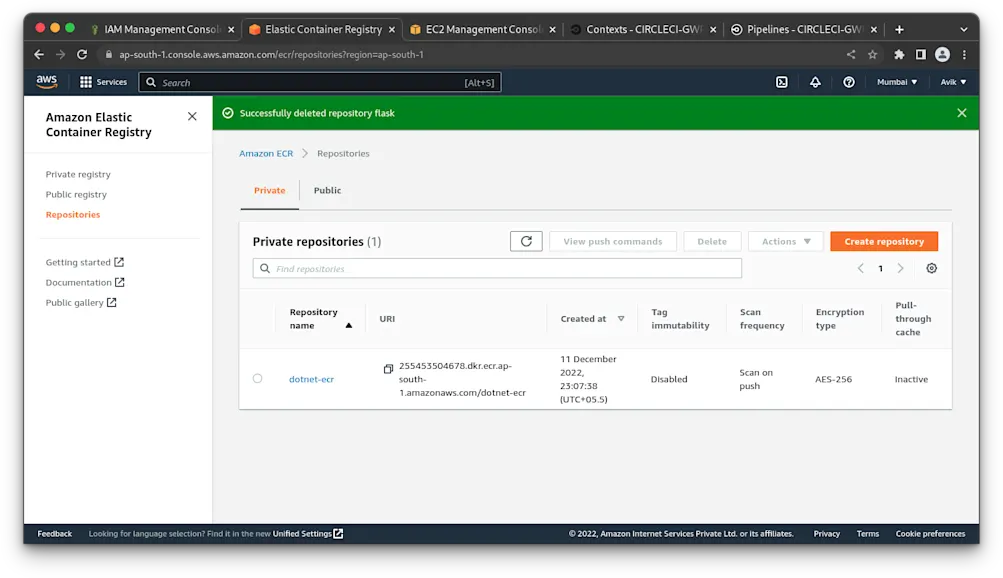Click the Inactive pull-through cache cell
This screenshot has width=1003, height=578.
[911, 379]
